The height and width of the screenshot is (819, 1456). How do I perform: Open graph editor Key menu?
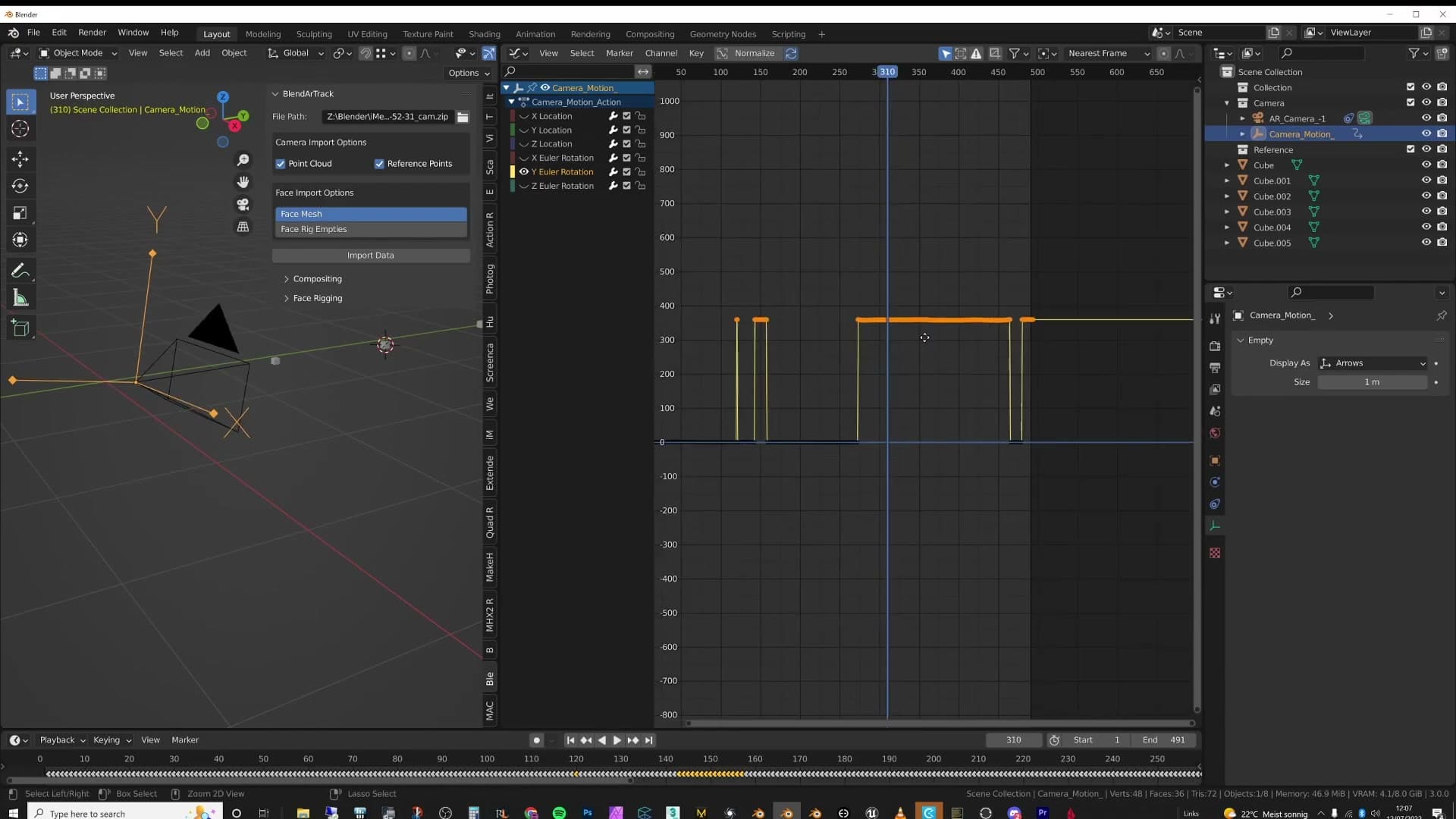[x=696, y=53]
